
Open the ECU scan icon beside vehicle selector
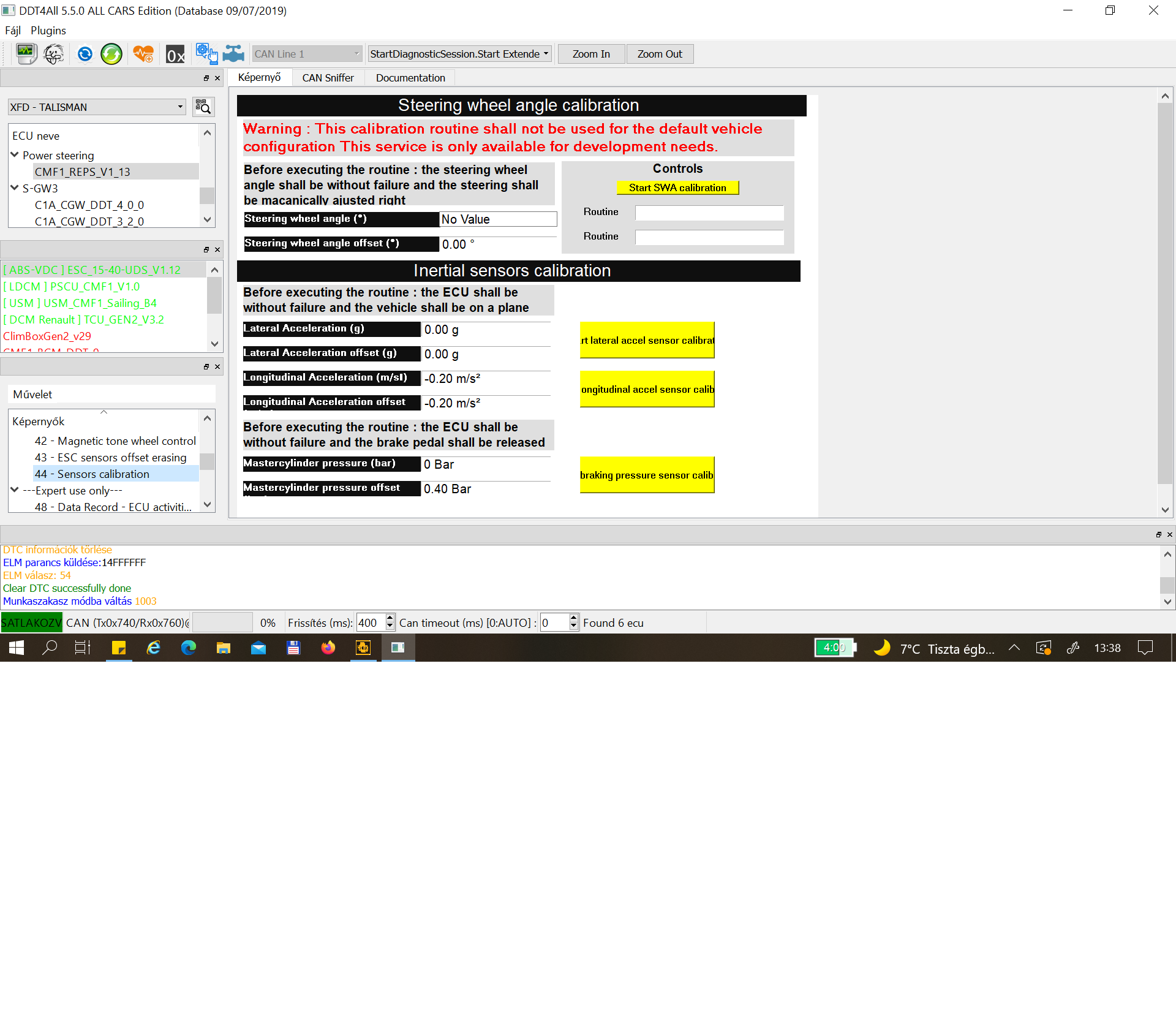pyautogui.click(x=203, y=107)
